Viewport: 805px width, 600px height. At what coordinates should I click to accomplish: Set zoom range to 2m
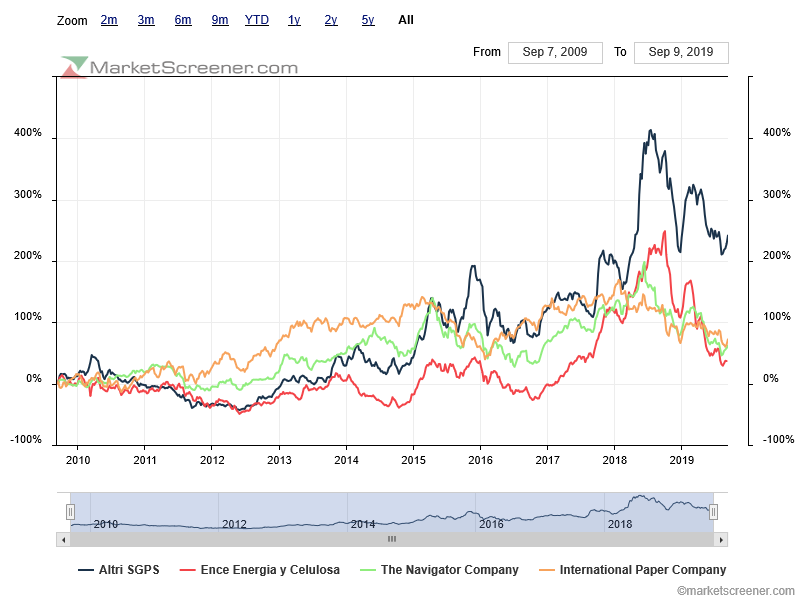coord(109,20)
